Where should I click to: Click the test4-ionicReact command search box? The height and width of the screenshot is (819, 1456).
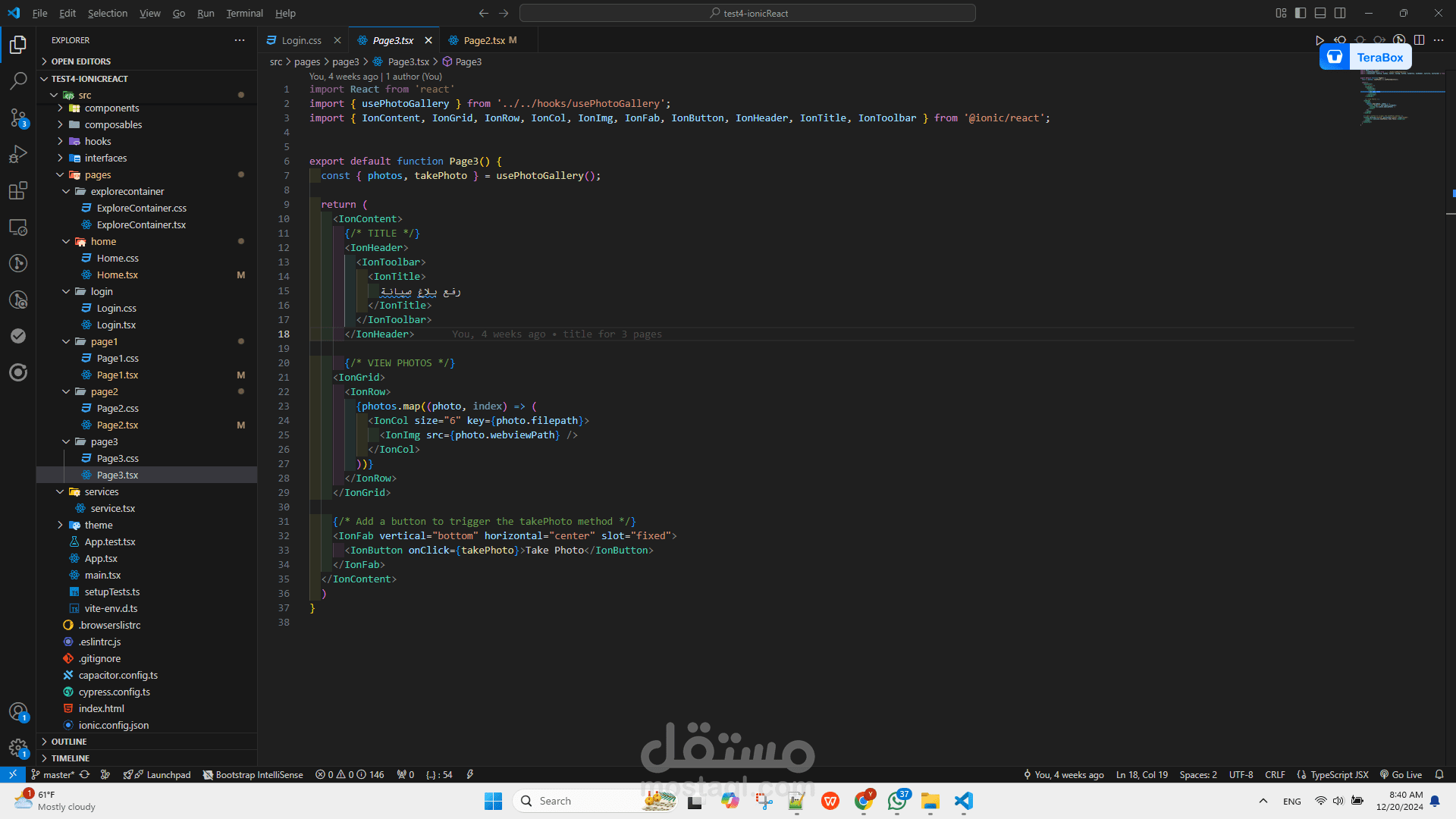748,13
